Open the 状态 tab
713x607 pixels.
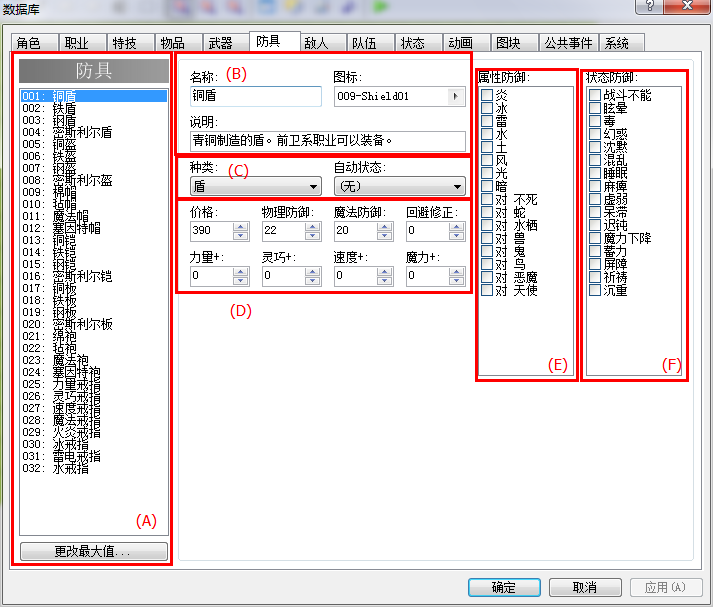419,43
